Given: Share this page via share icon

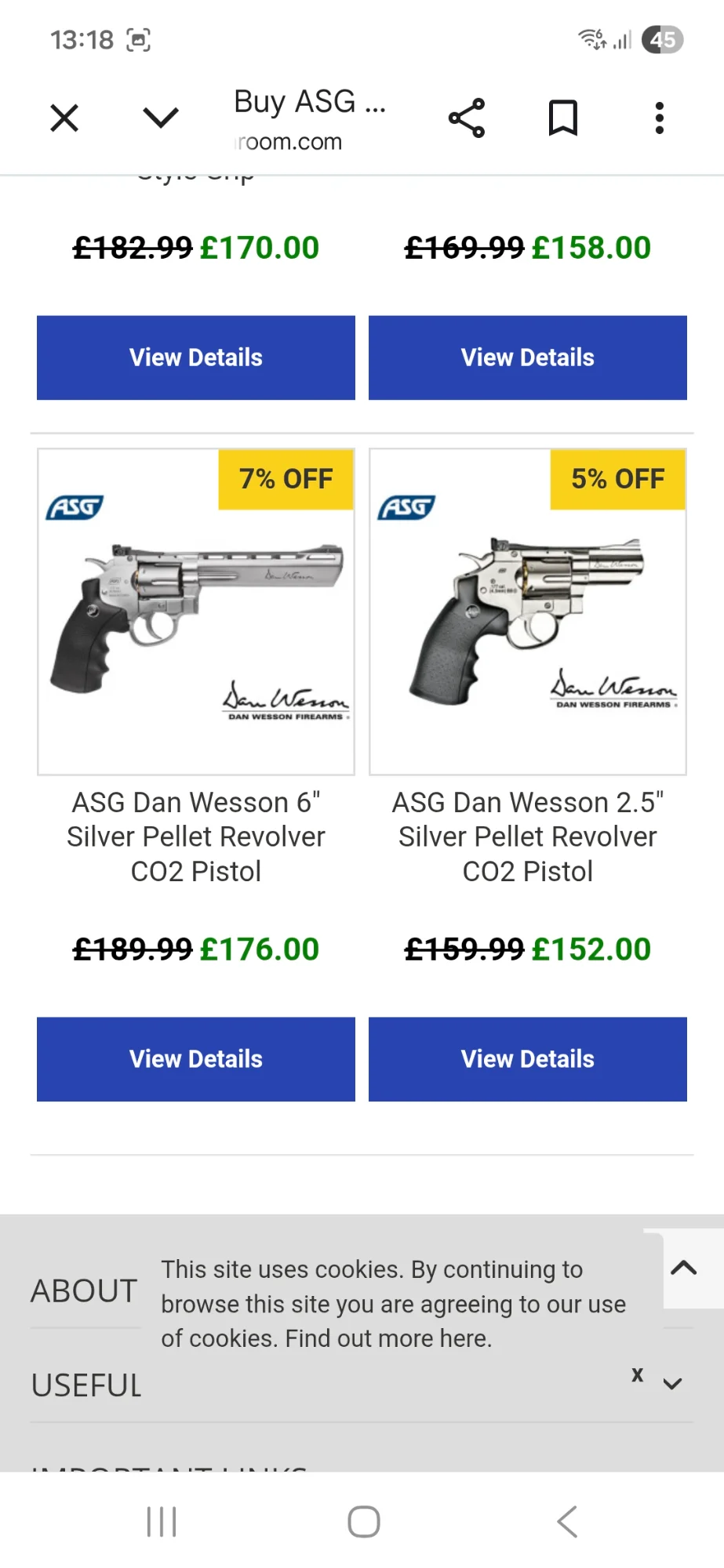Looking at the screenshot, I should (467, 118).
